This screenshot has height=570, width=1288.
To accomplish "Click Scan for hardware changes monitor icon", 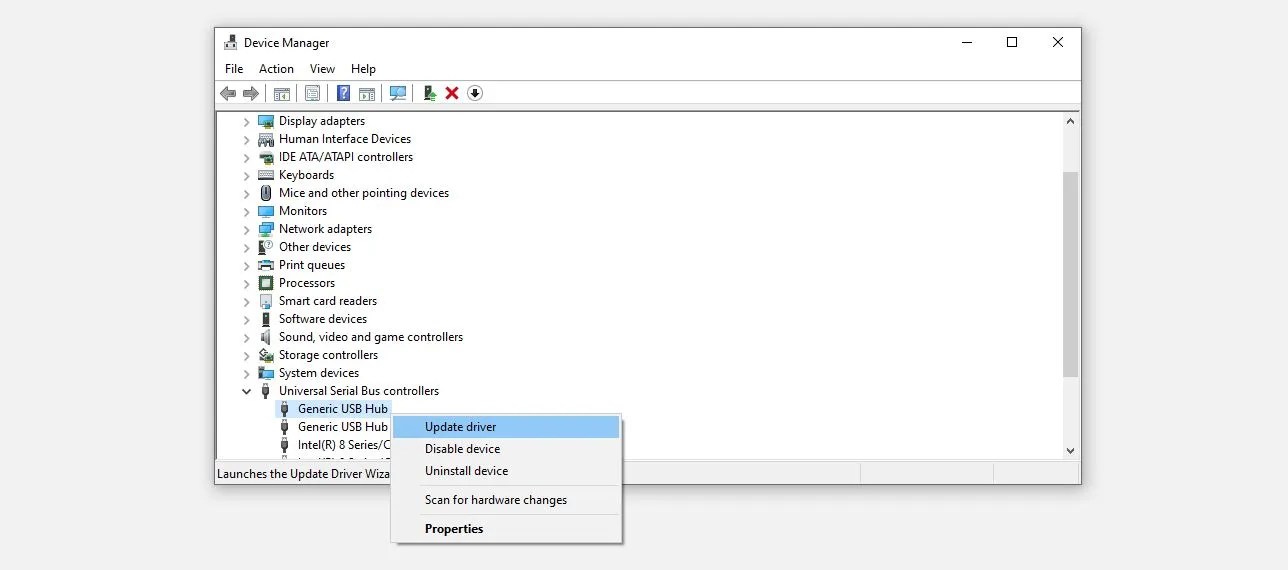I will (x=398, y=93).
